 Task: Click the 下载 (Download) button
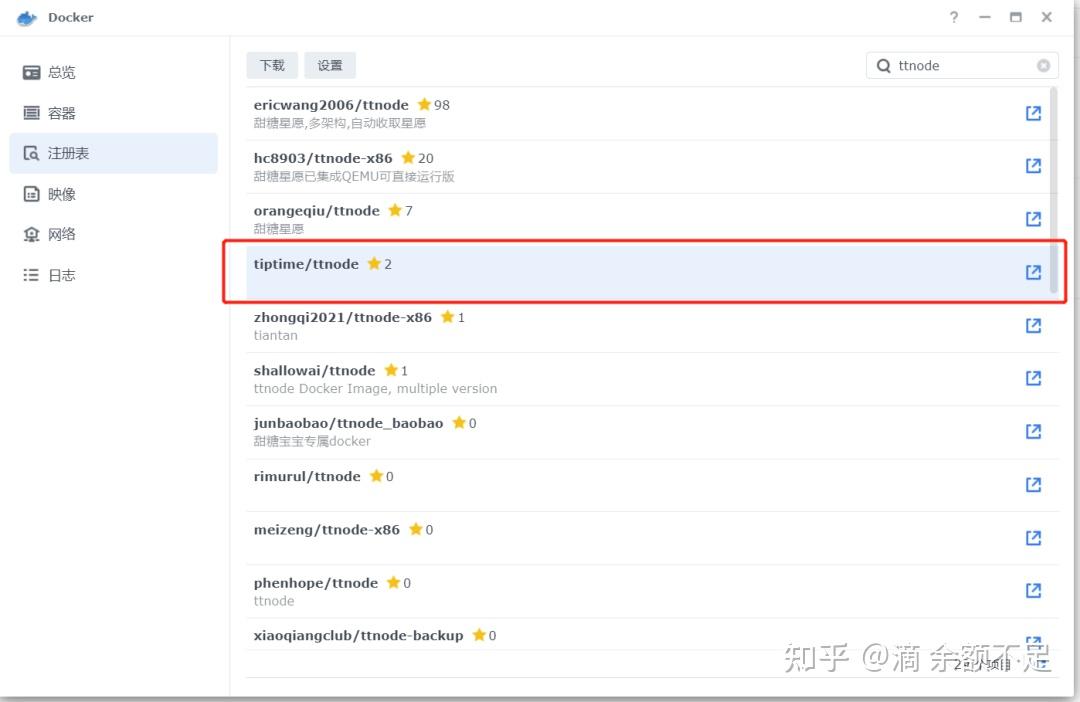(270, 65)
